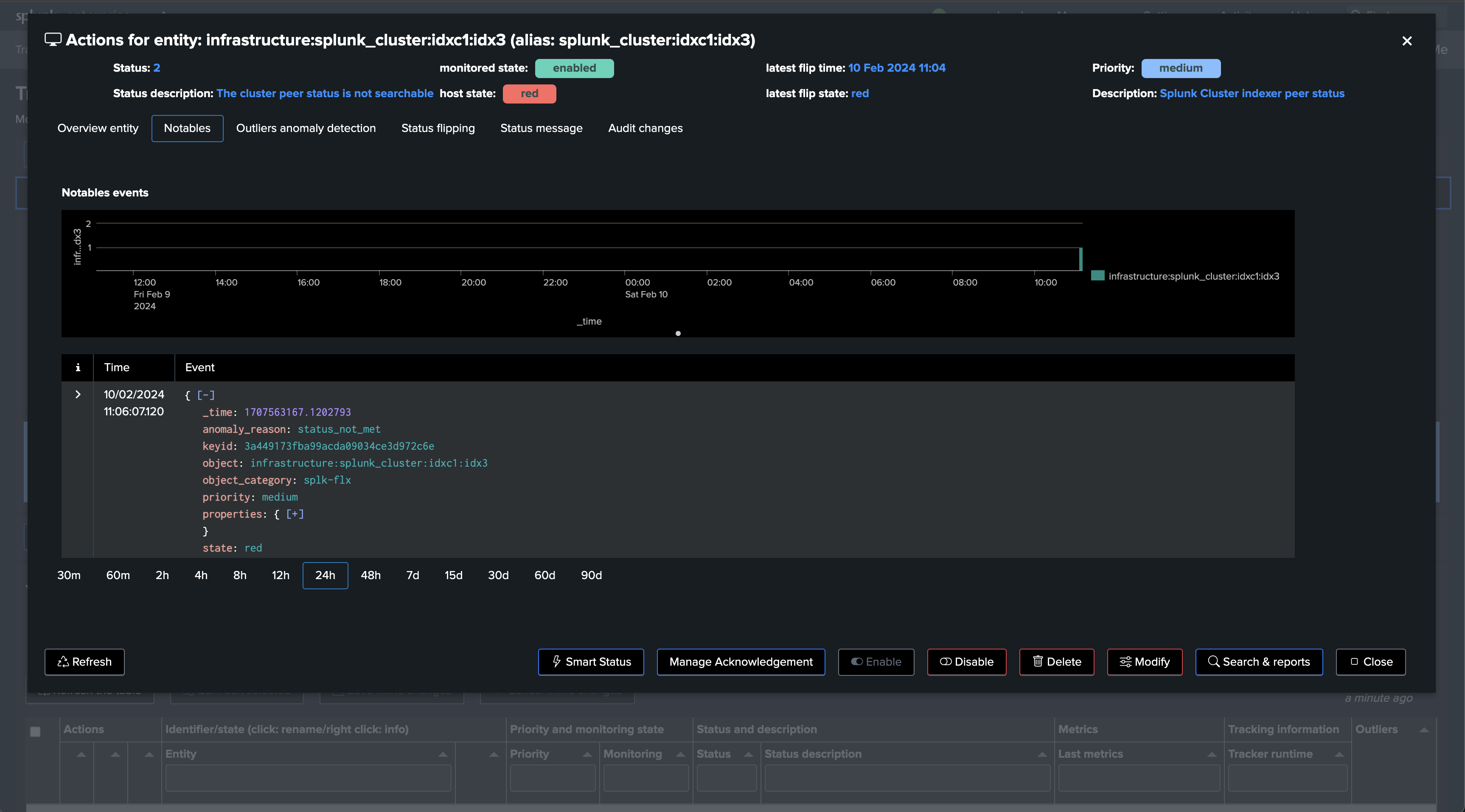Choose the 2h time range

[x=162, y=575]
